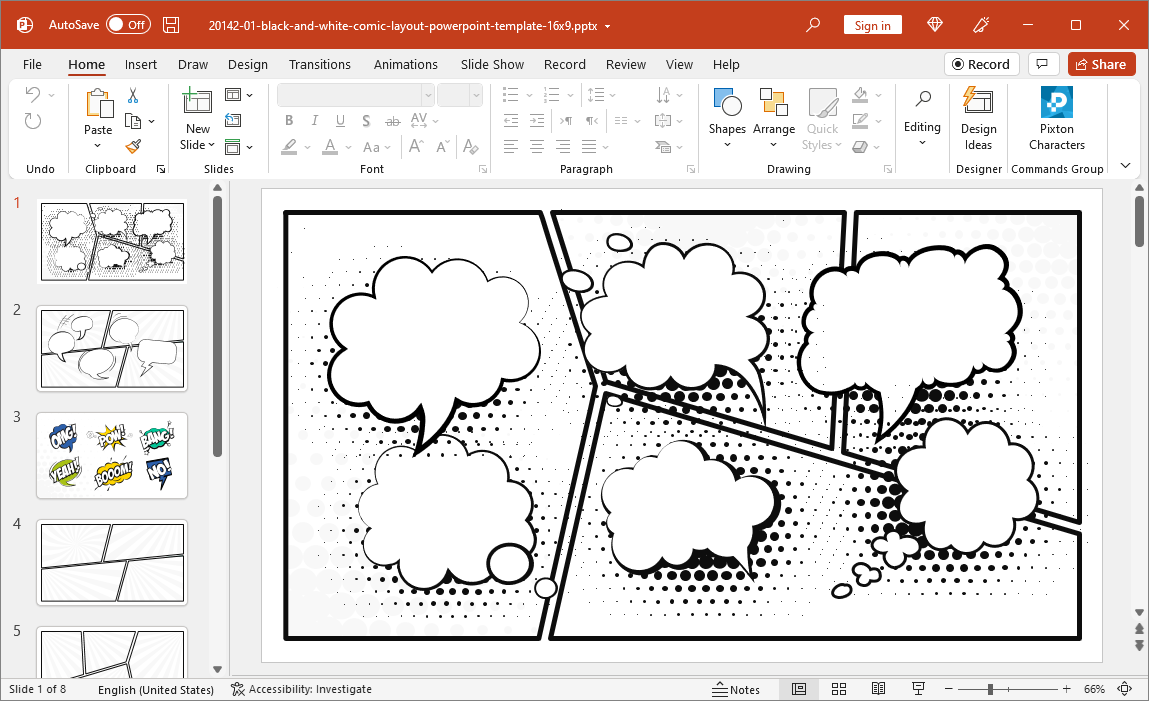Screen dimensions: 1149x701
Task: Open the Transitions tab
Action: pyautogui.click(x=319, y=64)
